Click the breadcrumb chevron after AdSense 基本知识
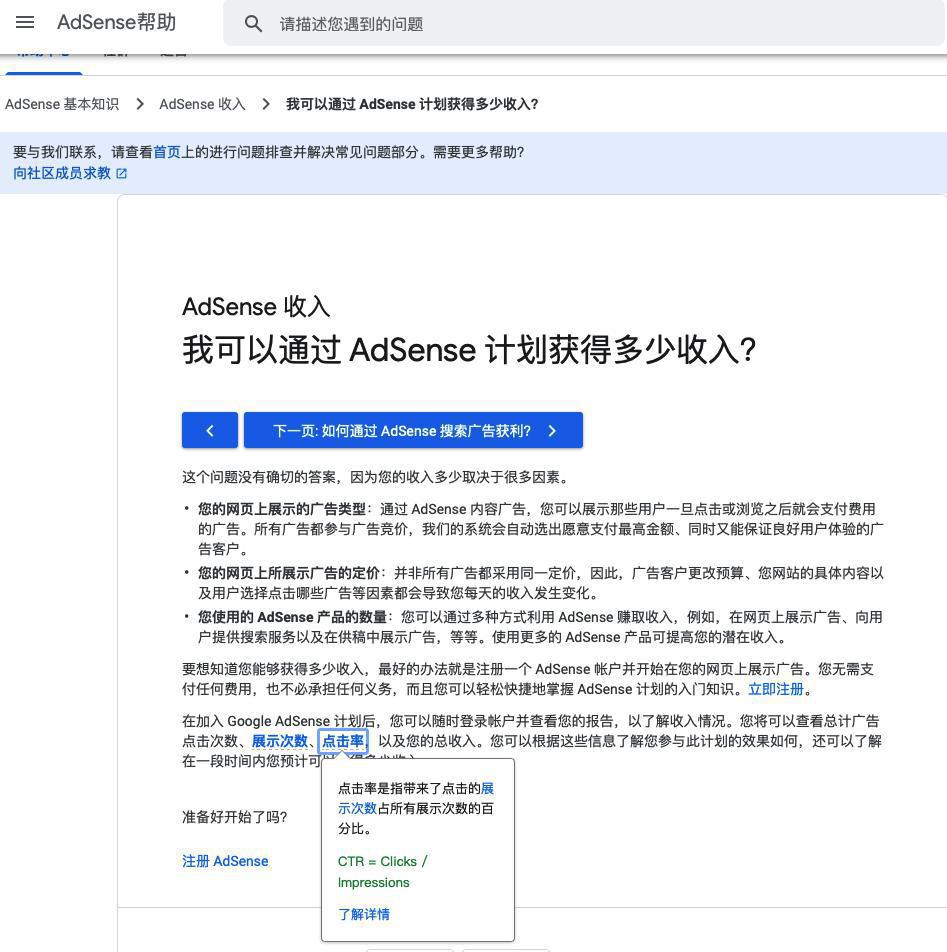This screenshot has height=952, width=947. [x=140, y=104]
